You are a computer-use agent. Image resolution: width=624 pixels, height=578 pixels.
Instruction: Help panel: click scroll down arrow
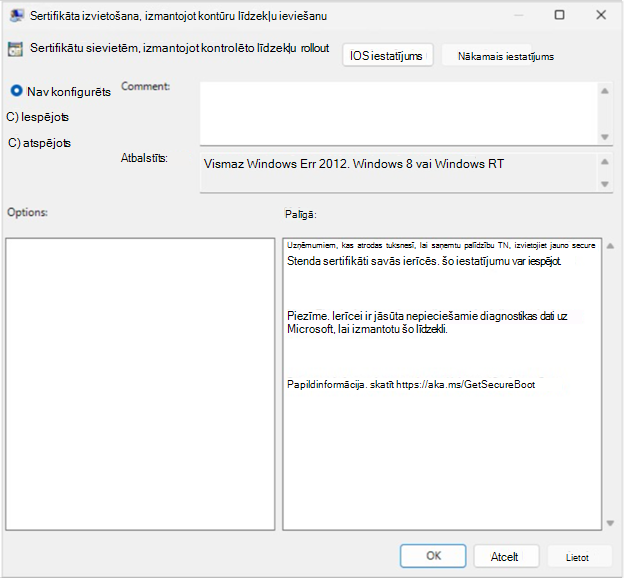[x=610, y=523]
